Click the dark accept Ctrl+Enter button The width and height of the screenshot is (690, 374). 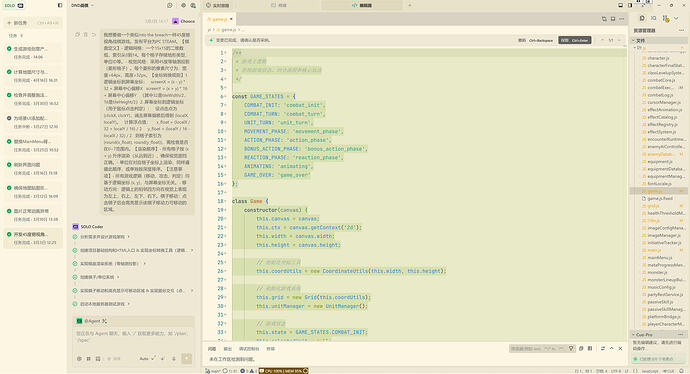pyautogui.click(x=575, y=40)
